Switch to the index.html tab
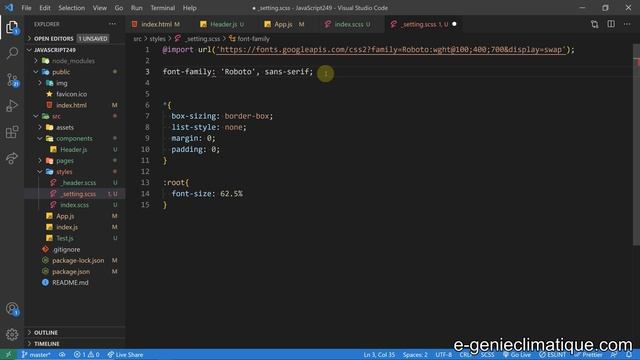 pyautogui.click(x=156, y=24)
